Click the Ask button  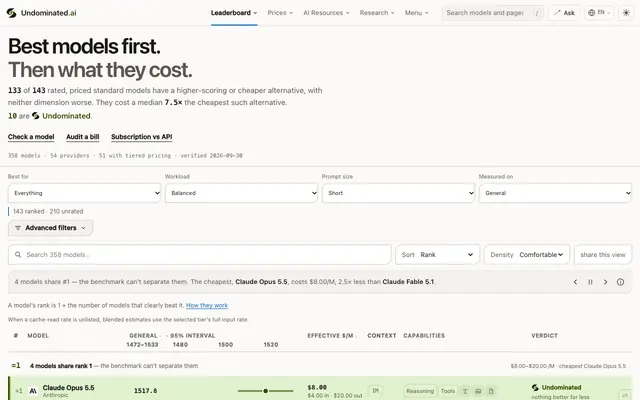pyautogui.click(x=564, y=13)
